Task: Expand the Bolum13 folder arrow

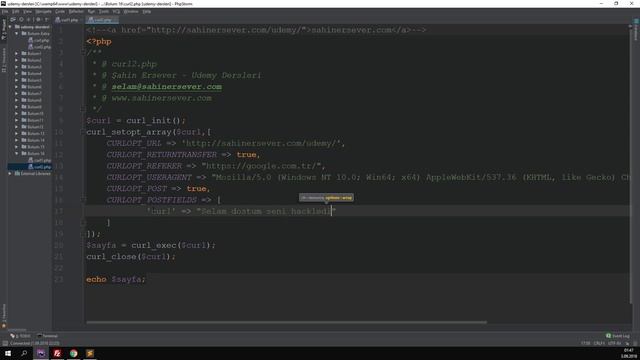Action: point(17,133)
